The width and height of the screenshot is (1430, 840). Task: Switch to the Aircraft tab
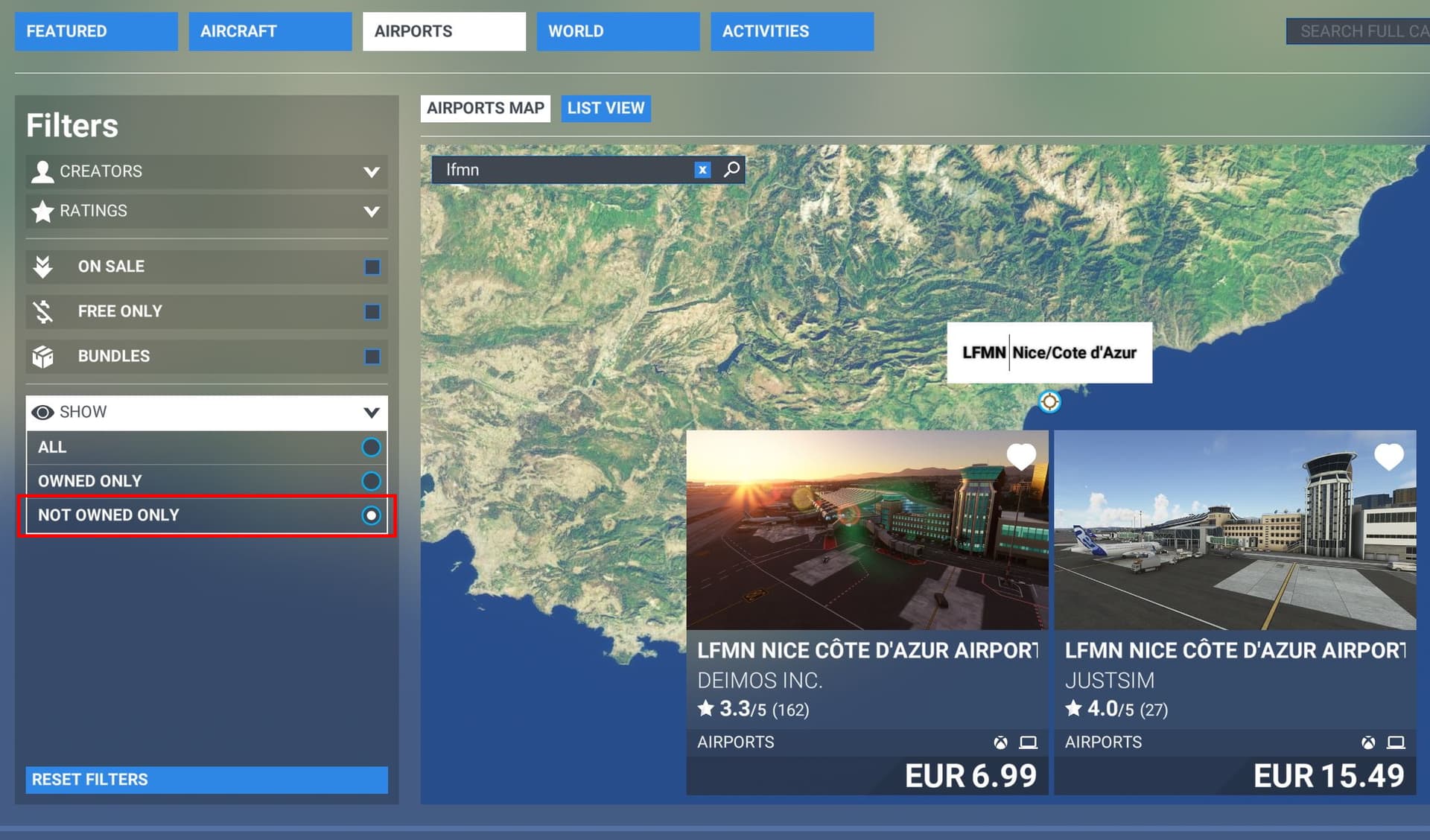[270, 31]
